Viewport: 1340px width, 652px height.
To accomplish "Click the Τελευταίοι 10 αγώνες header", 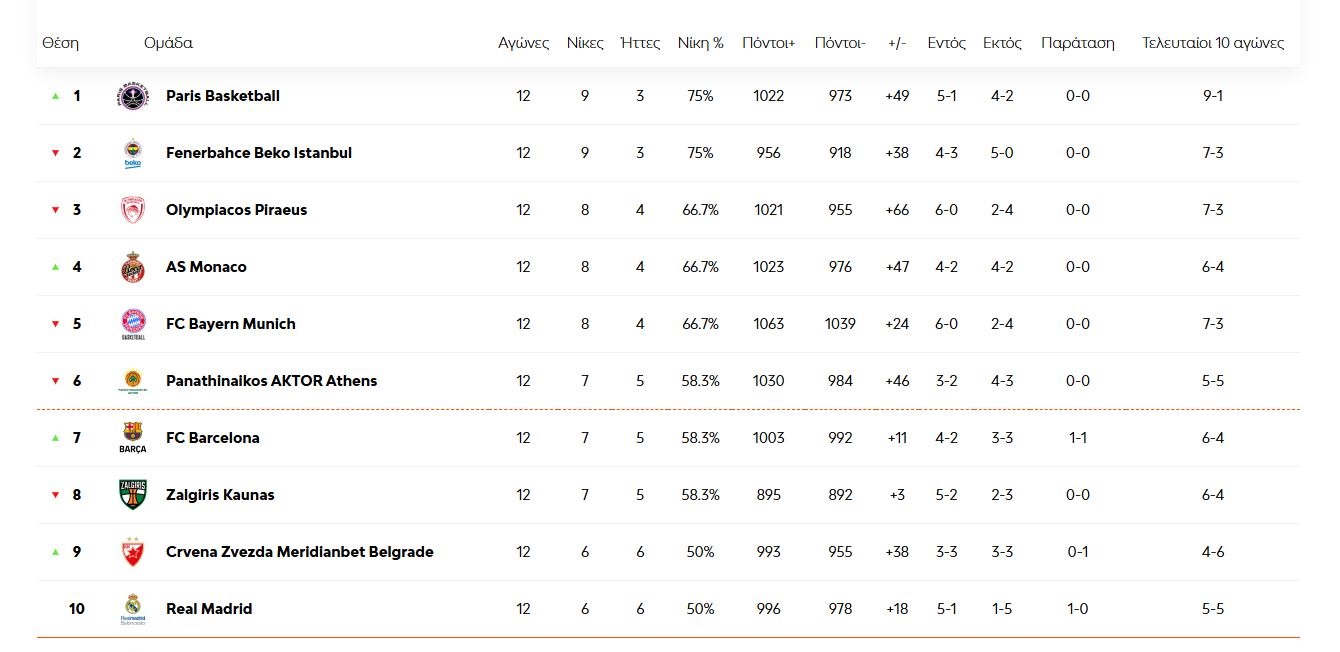I will coord(1213,43).
